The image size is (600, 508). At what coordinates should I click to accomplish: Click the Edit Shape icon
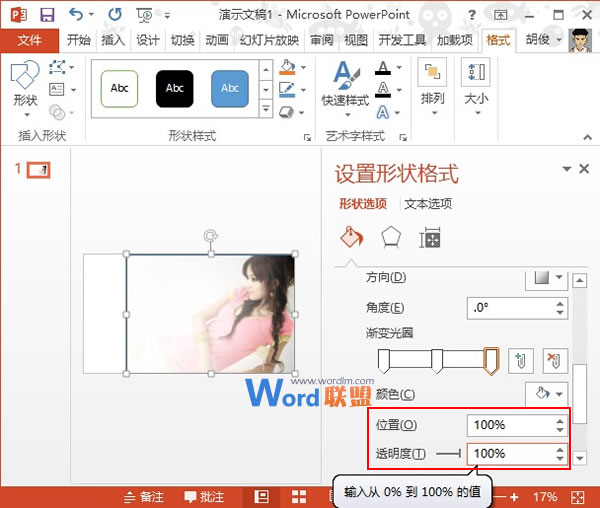tap(57, 67)
